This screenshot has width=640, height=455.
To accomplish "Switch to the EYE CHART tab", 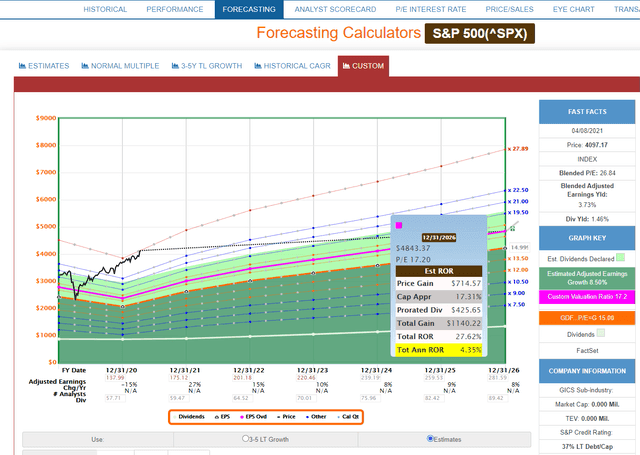I will pos(573,9).
